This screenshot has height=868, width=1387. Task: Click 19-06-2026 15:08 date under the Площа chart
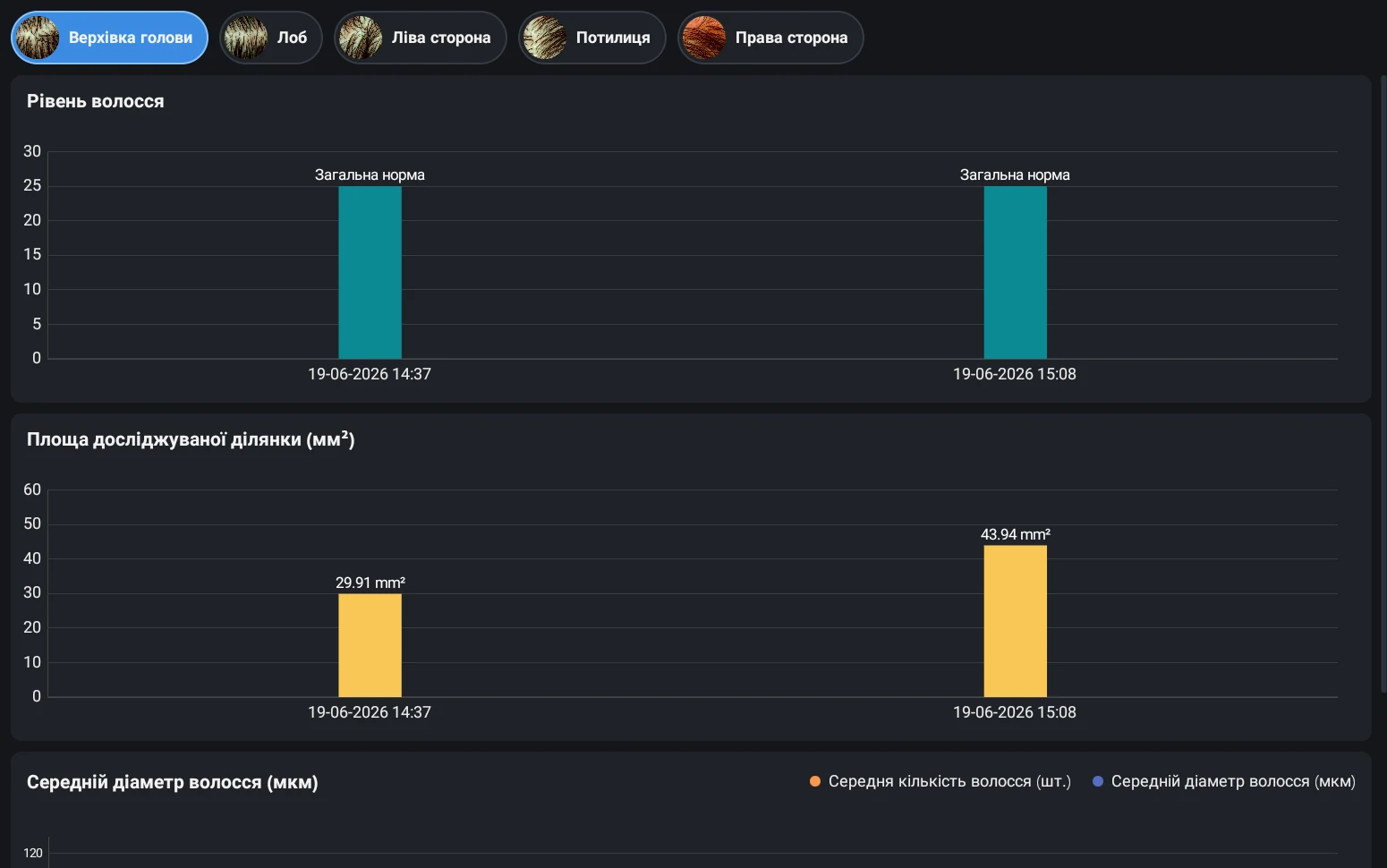click(1015, 712)
